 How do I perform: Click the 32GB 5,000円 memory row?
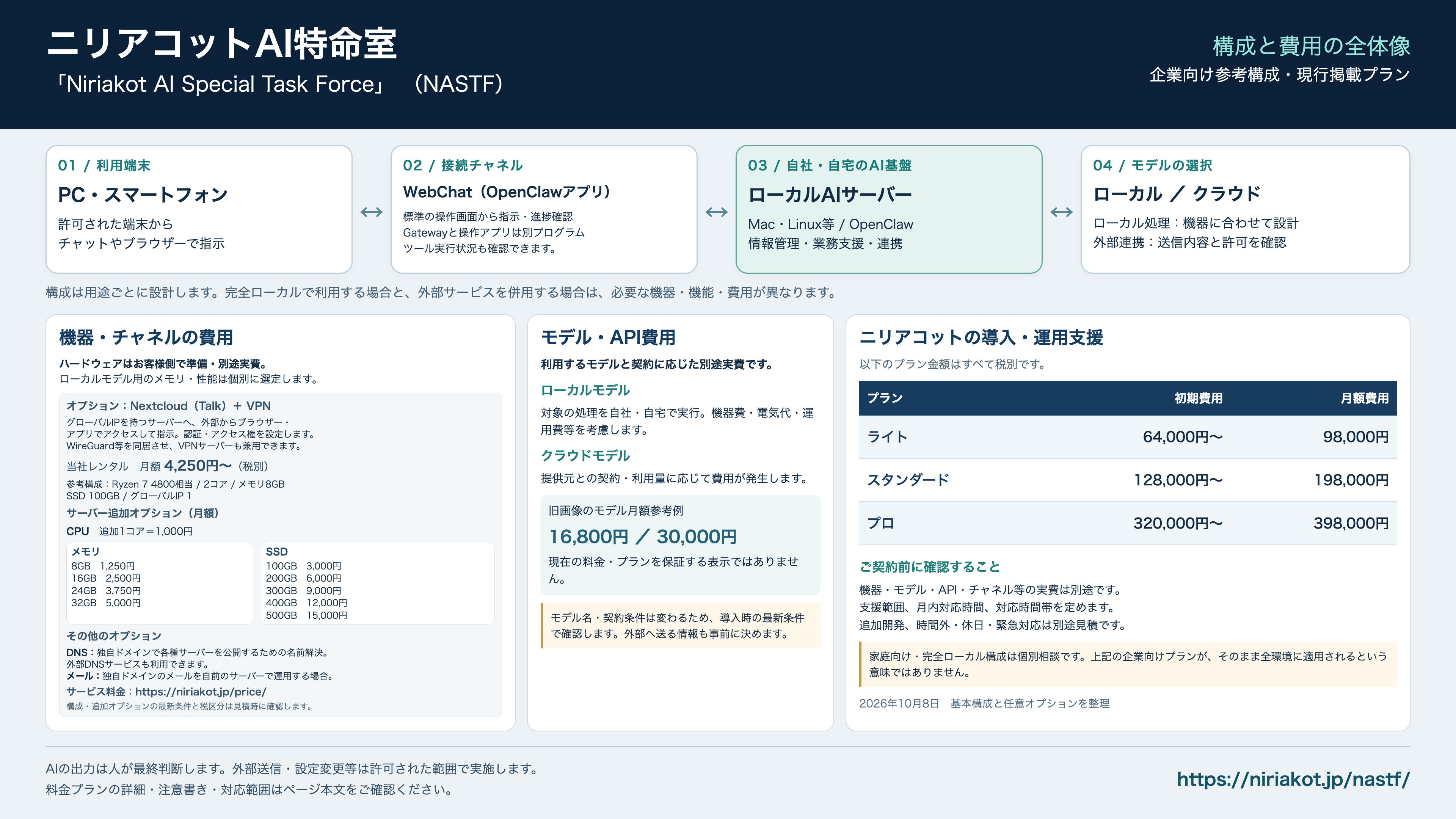pos(106,603)
